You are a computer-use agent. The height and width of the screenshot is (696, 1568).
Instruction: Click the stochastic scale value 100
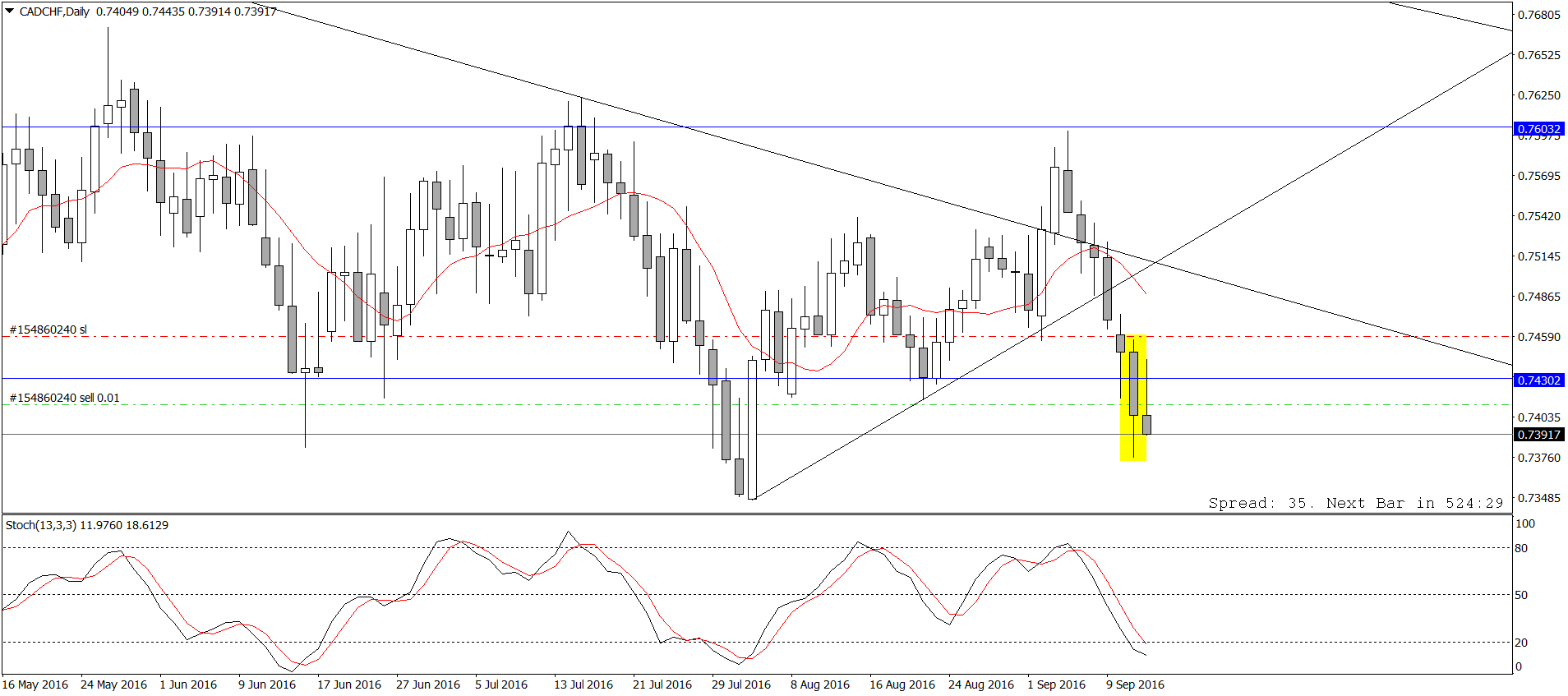(x=1525, y=523)
